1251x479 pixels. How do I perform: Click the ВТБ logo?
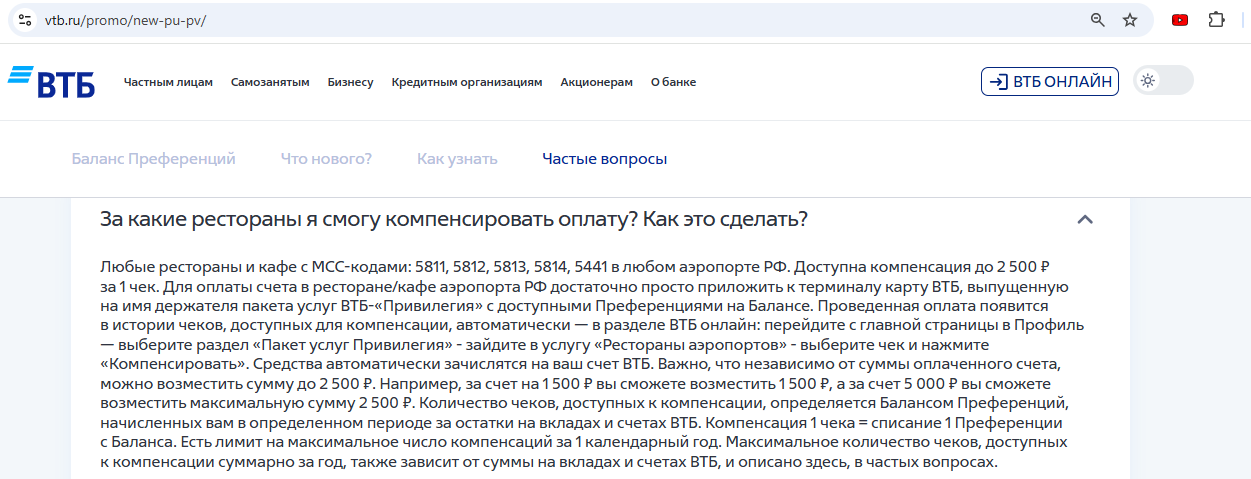click(52, 82)
